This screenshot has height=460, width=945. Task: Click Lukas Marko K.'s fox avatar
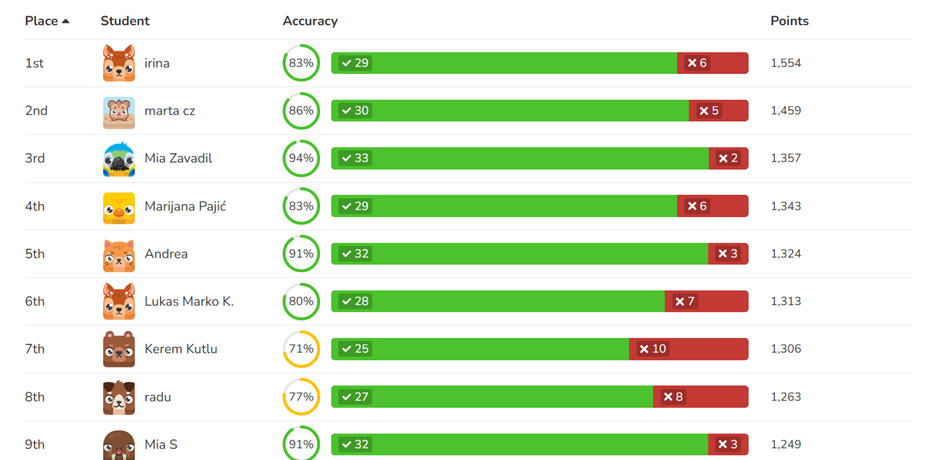119,302
